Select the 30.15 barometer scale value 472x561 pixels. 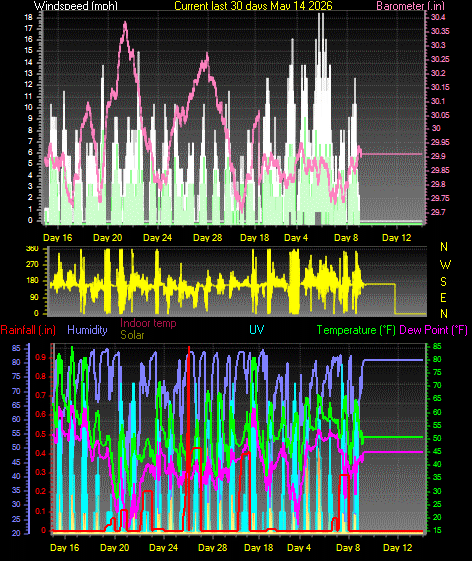[440, 87]
